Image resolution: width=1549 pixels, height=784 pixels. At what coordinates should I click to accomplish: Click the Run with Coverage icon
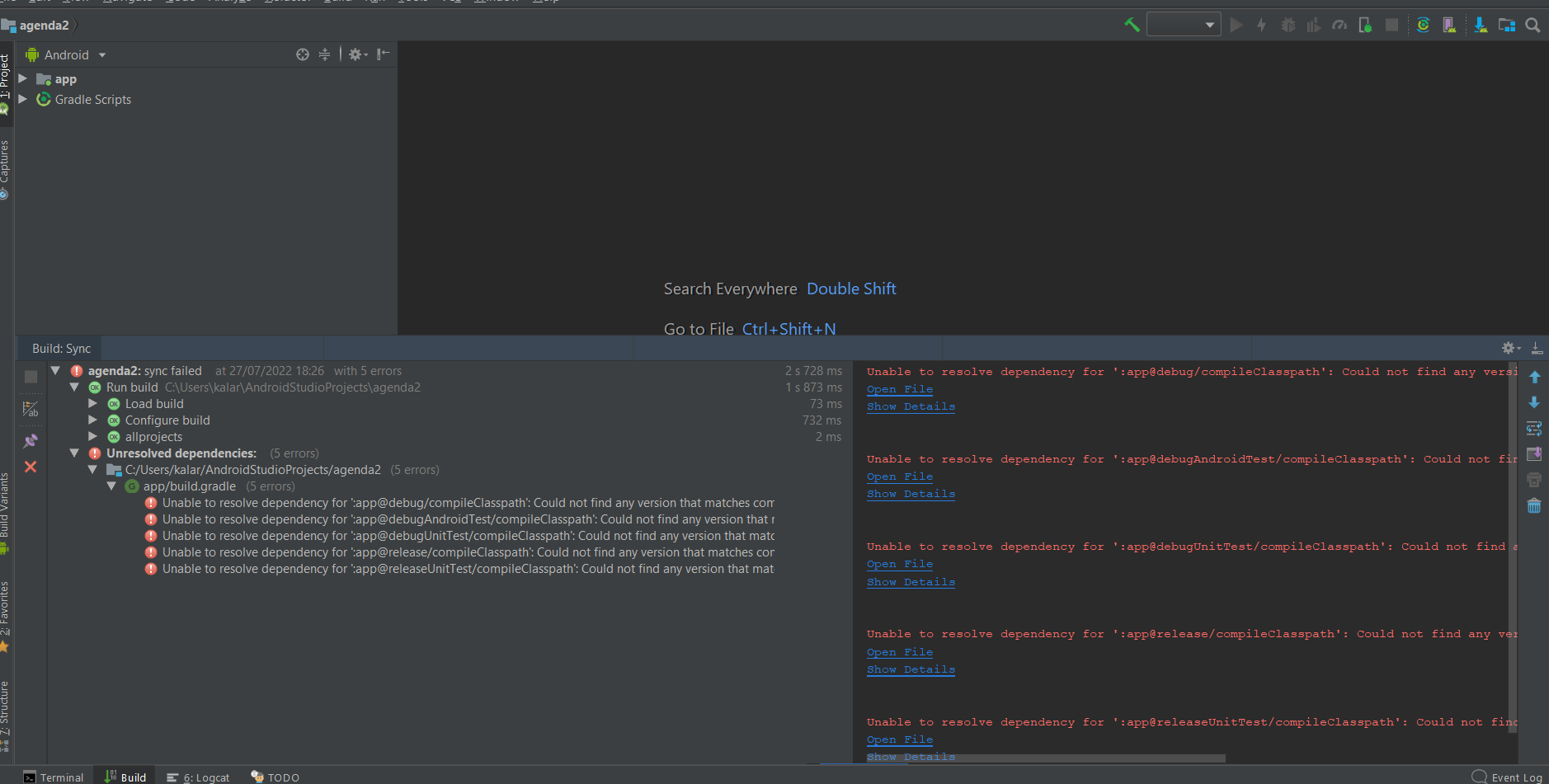pyautogui.click(x=1313, y=25)
